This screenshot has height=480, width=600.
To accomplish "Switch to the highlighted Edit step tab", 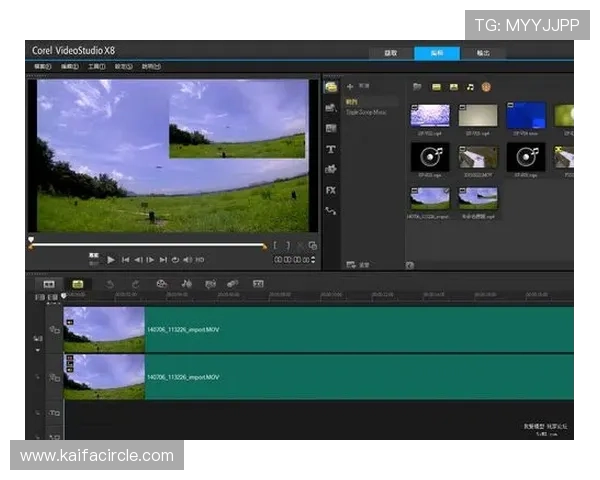I will click(x=437, y=53).
